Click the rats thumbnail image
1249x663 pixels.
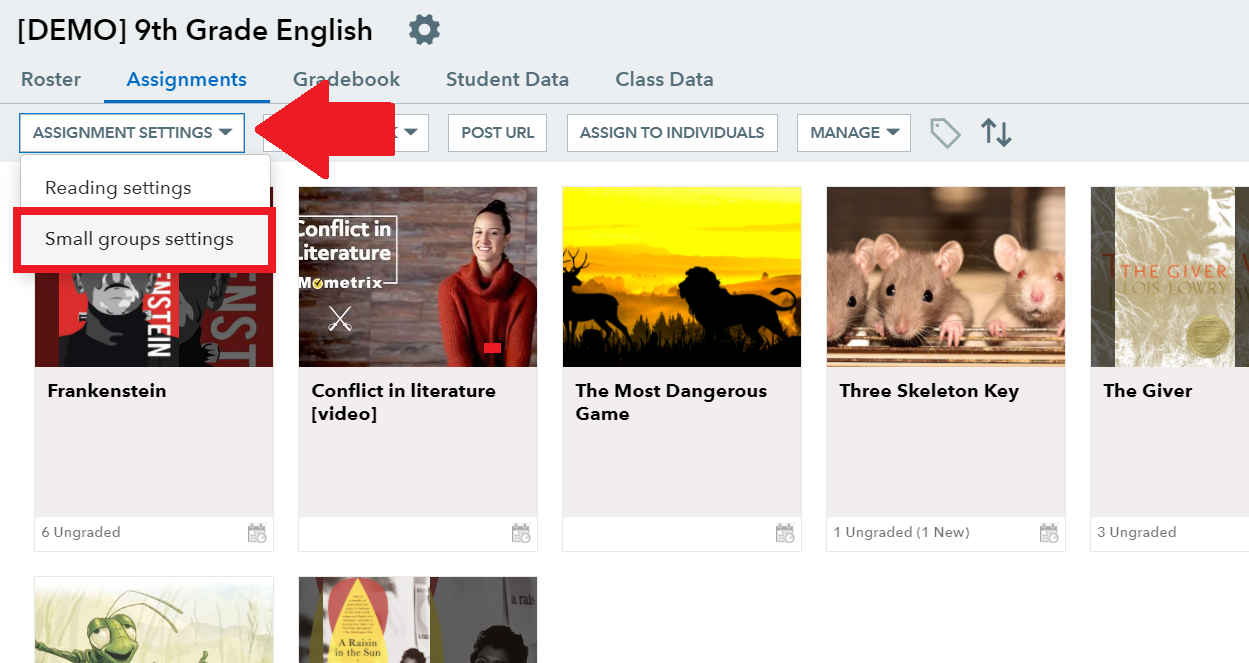tap(946, 277)
